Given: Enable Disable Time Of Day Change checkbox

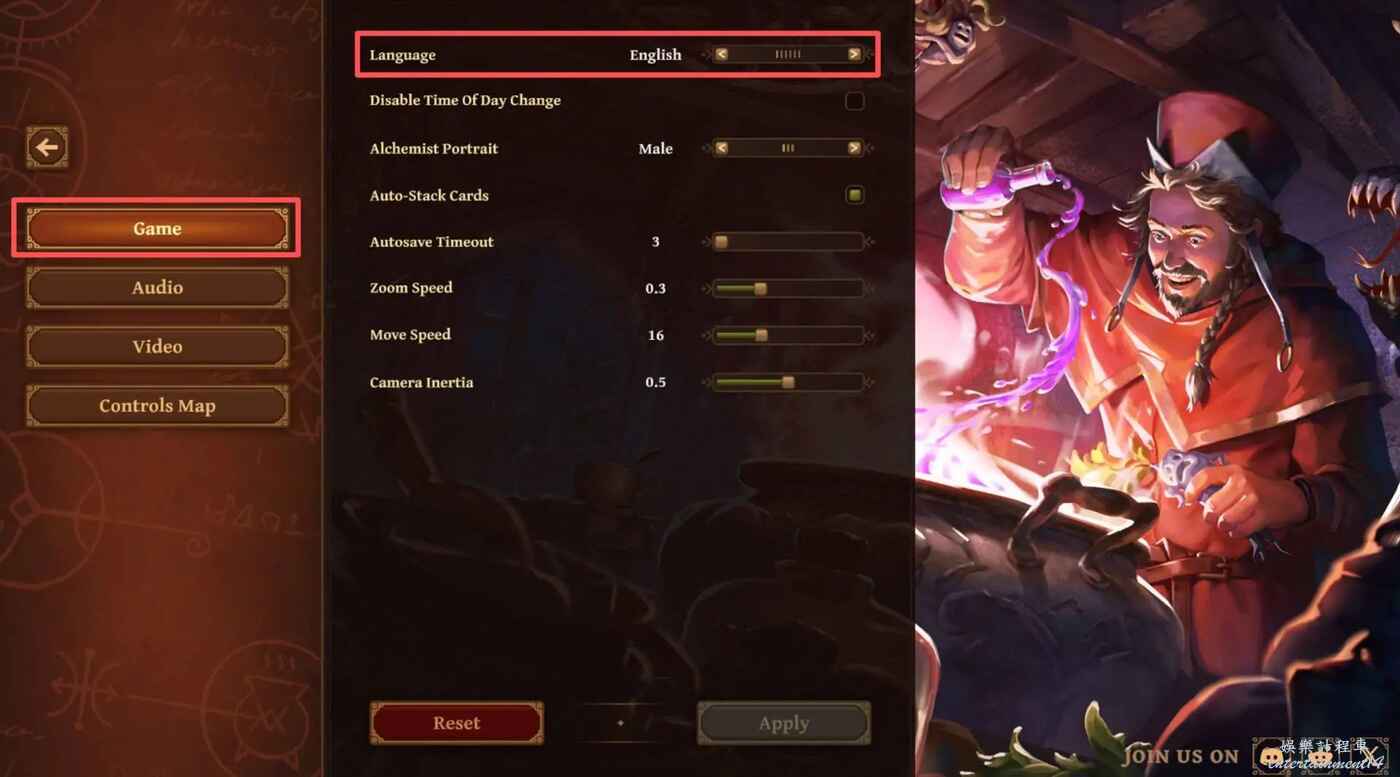Looking at the screenshot, I should [x=854, y=101].
